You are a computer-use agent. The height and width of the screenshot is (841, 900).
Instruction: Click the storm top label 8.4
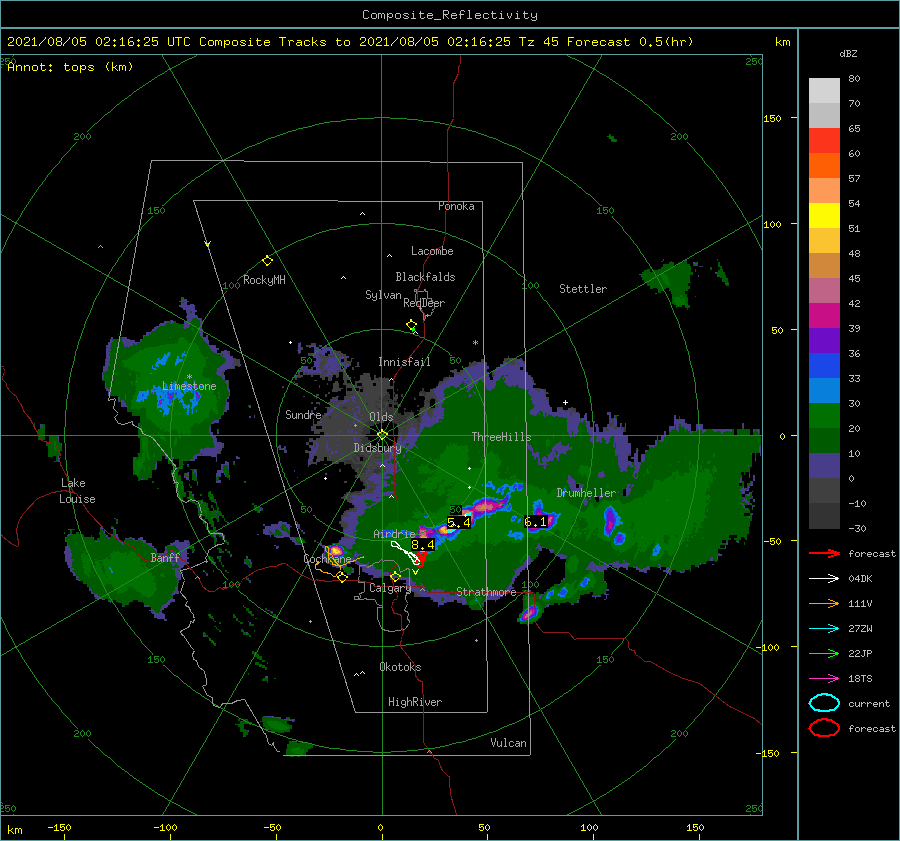pyautogui.click(x=422, y=545)
